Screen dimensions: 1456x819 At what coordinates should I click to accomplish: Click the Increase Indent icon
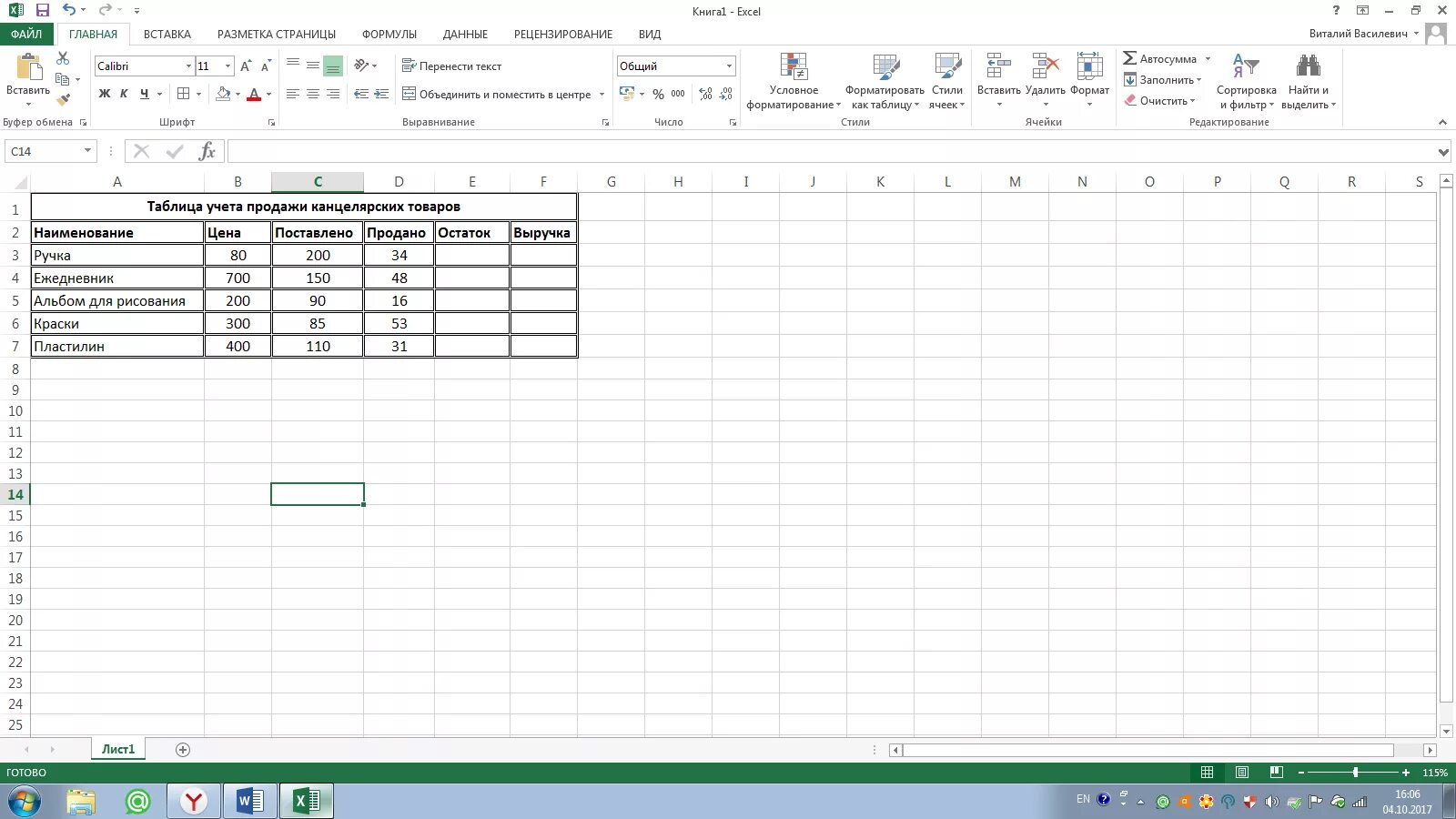point(381,94)
